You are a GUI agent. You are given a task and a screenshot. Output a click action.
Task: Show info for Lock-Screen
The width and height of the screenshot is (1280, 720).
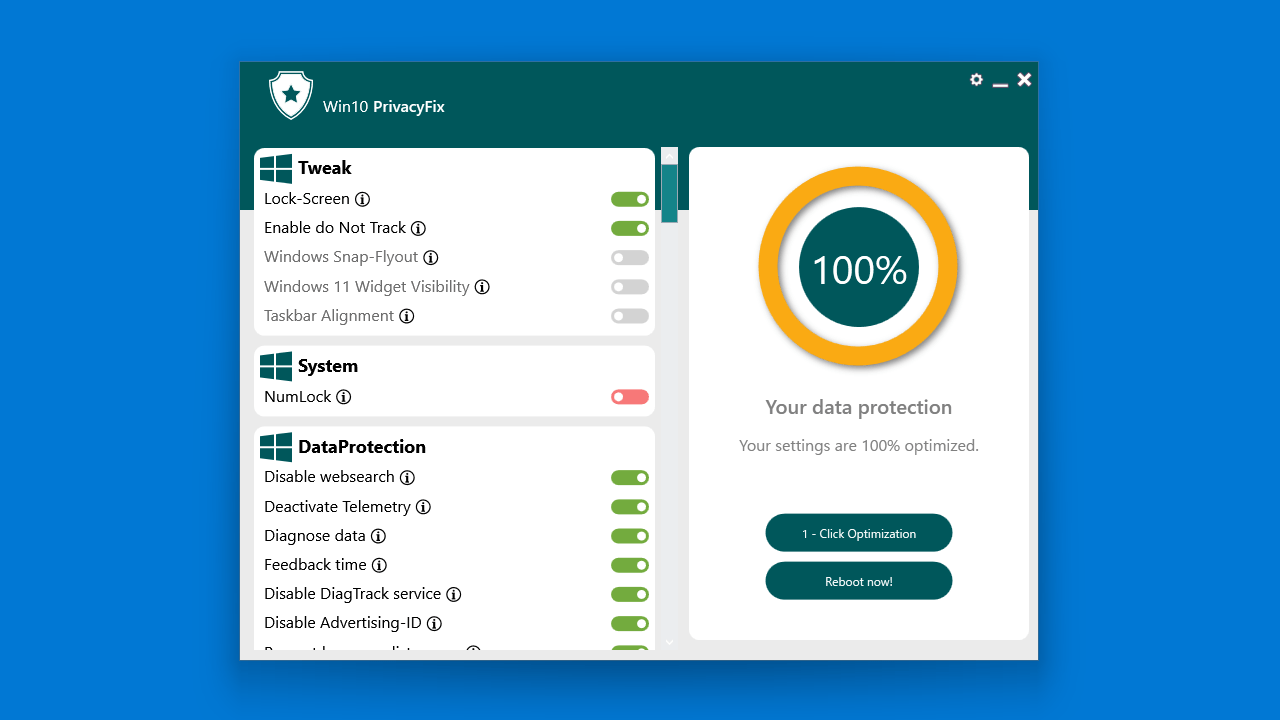(363, 199)
